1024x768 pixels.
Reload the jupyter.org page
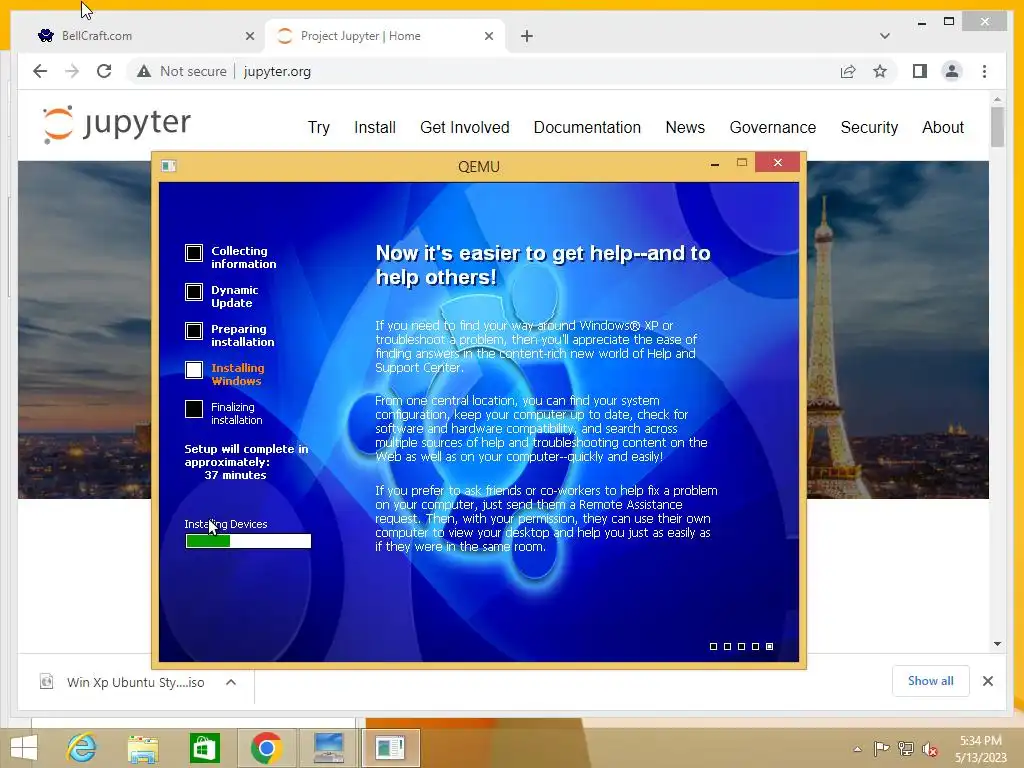click(104, 71)
